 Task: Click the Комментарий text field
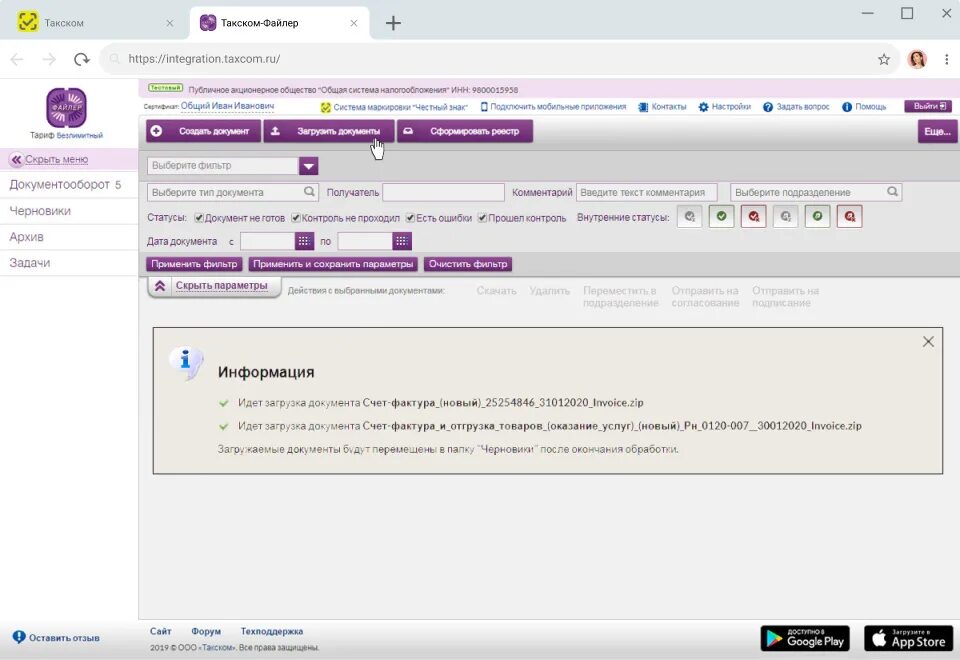click(x=647, y=192)
